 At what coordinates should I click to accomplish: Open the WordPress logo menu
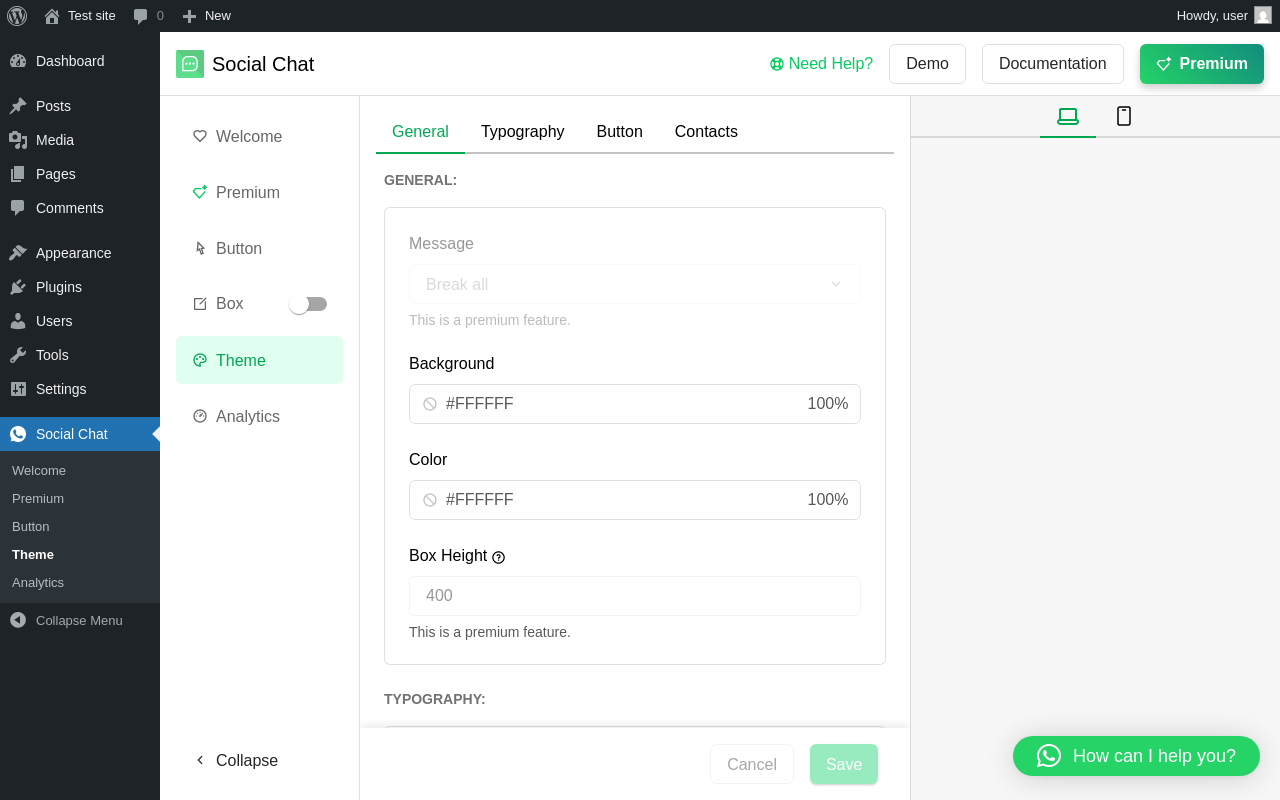(x=17, y=16)
